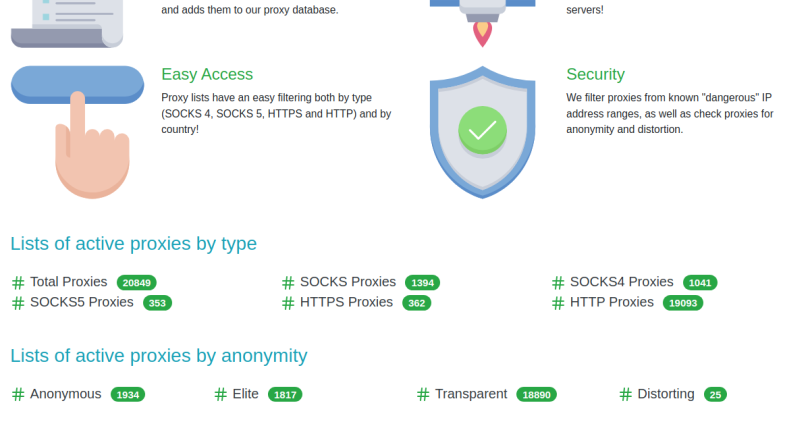Open the HTTPS Proxies list
Screen dimensions: 810x424
coord(346,302)
